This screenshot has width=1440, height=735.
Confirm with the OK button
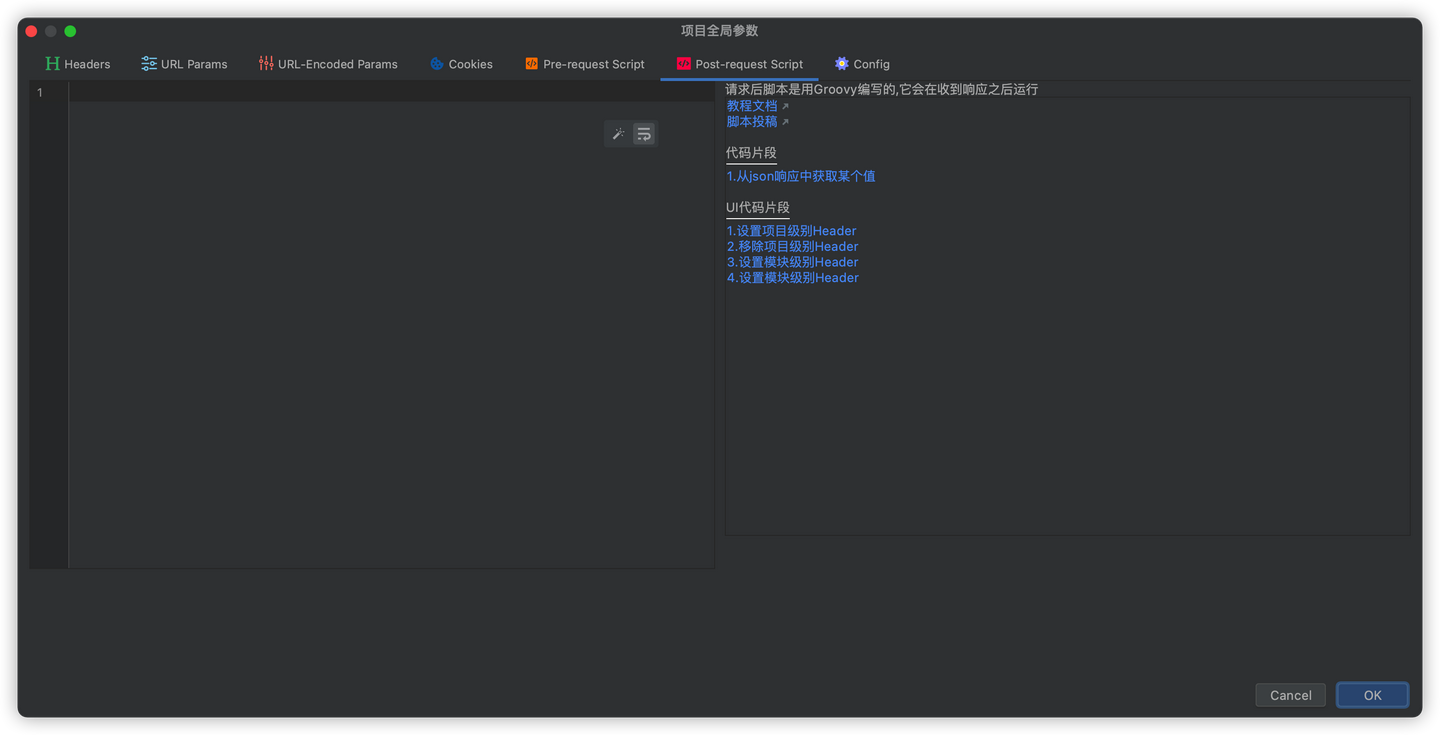tap(1372, 695)
